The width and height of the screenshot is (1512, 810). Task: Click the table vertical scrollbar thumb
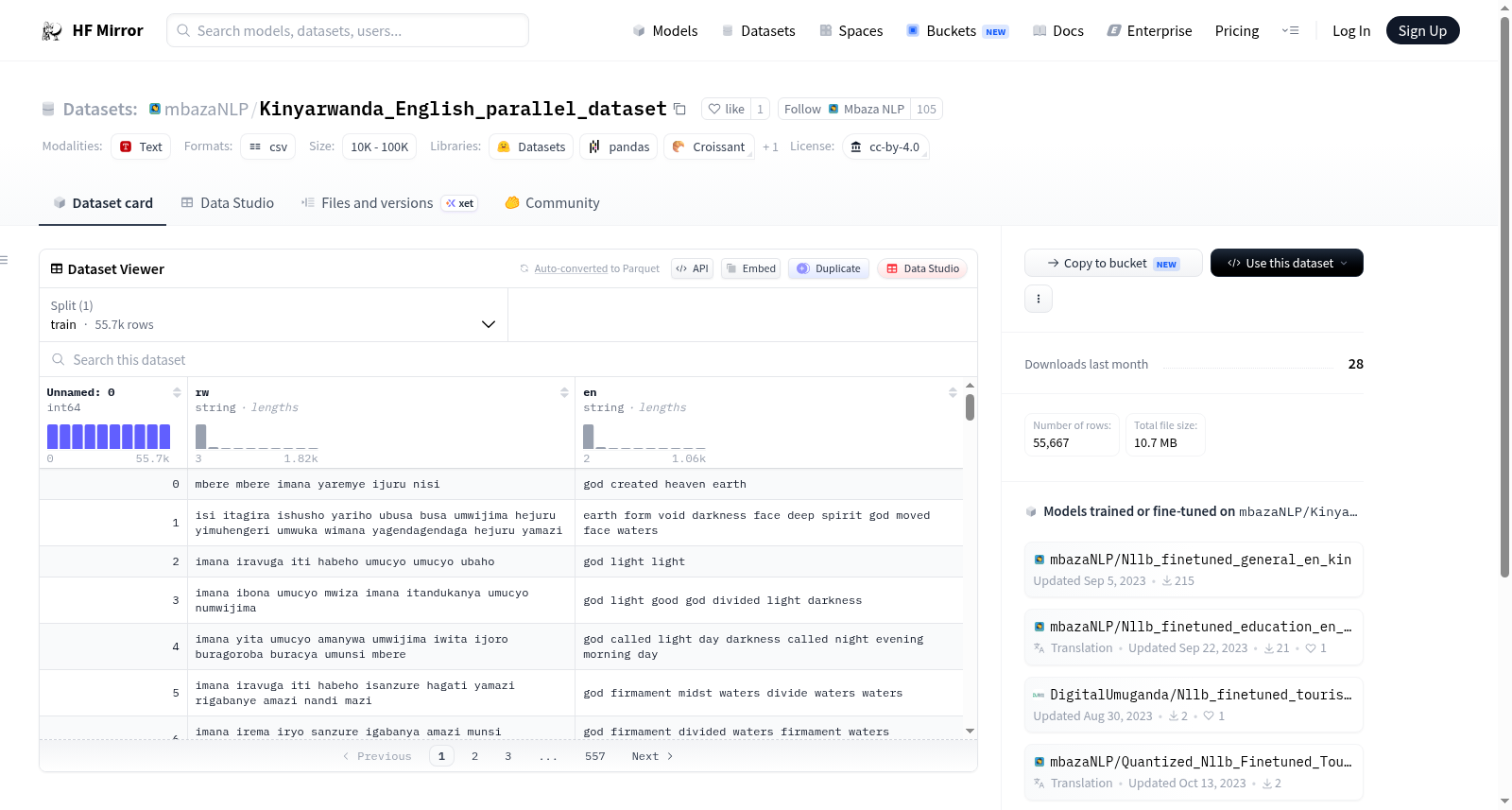pos(970,407)
